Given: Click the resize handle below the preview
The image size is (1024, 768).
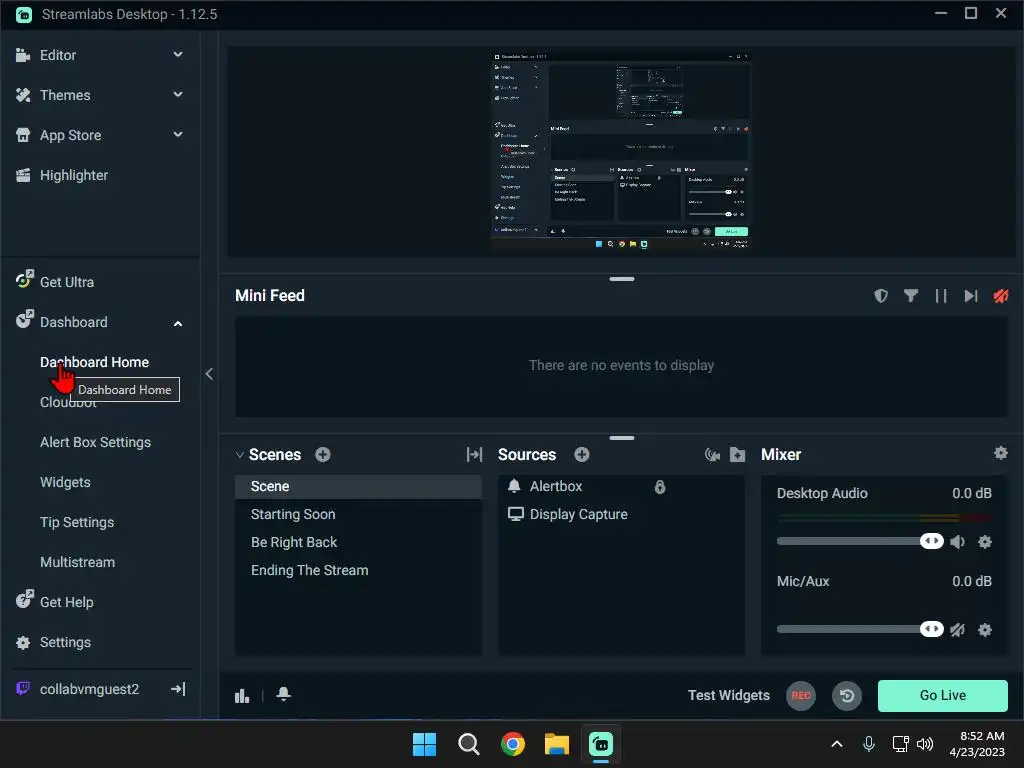Looking at the screenshot, I should [621, 279].
